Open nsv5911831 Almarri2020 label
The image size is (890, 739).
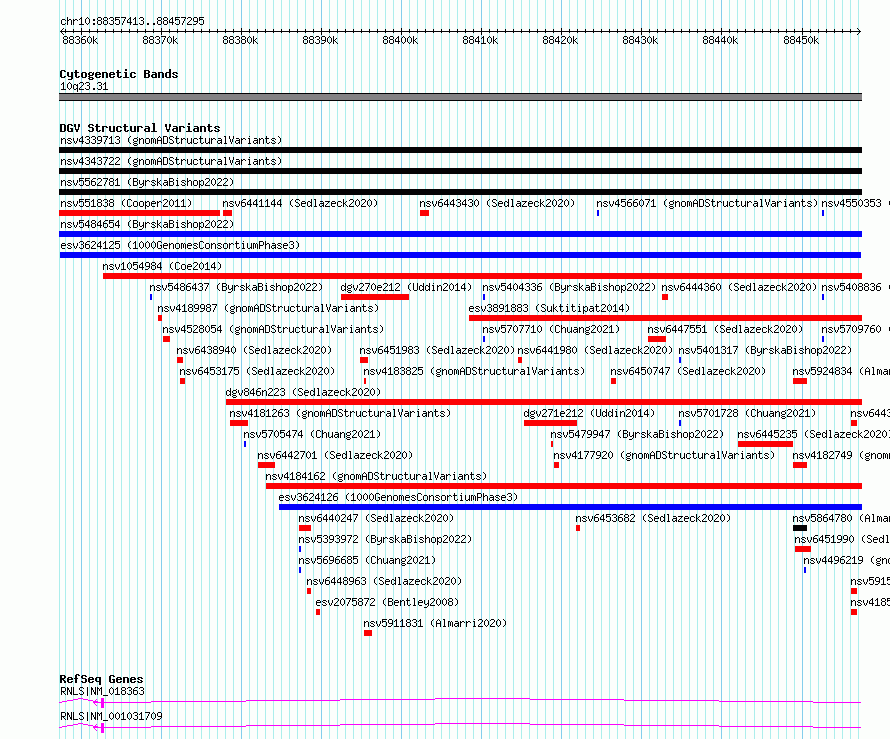pos(435,623)
